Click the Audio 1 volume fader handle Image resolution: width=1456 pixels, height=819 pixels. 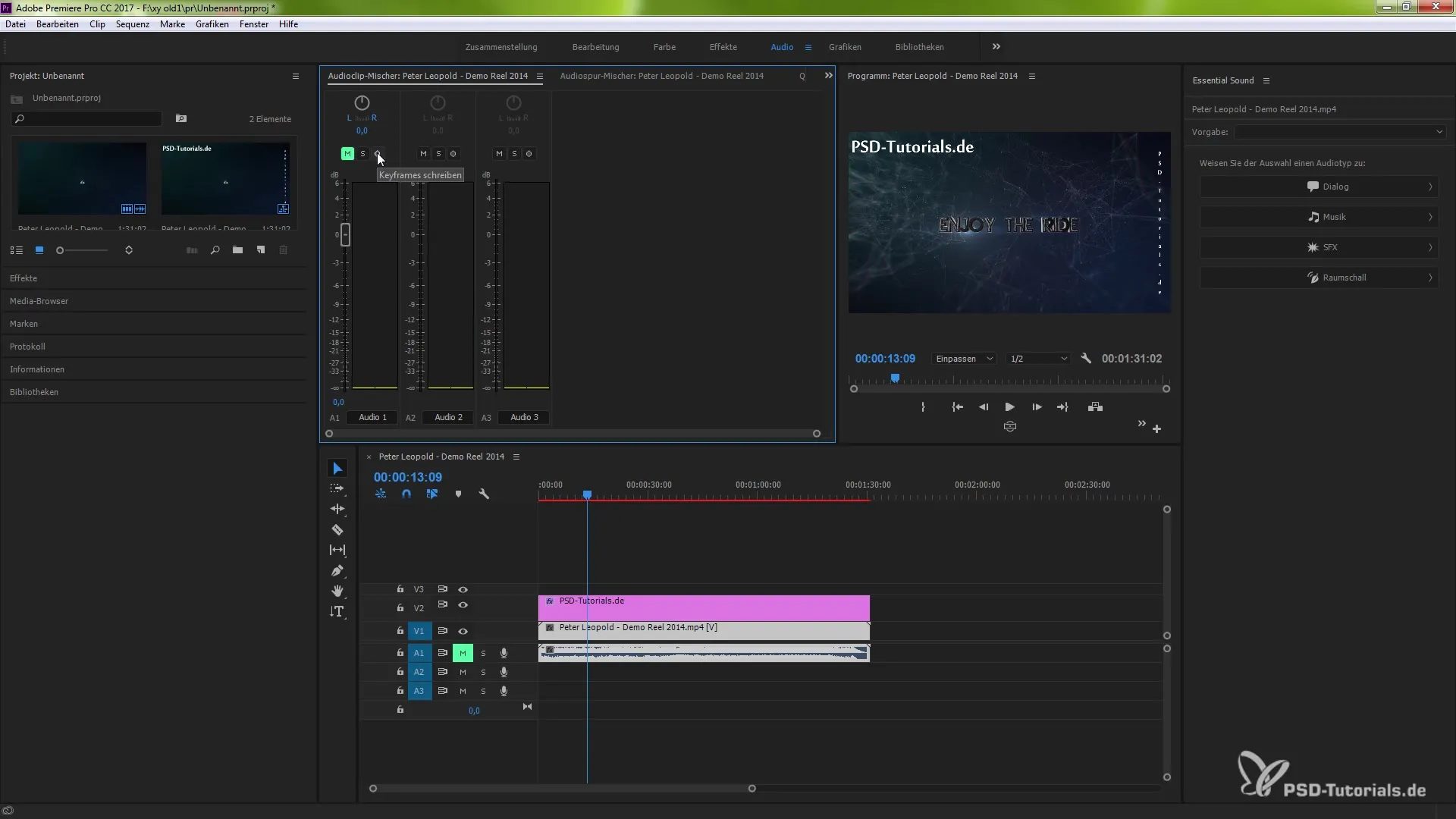pyautogui.click(x=345, y=234)
